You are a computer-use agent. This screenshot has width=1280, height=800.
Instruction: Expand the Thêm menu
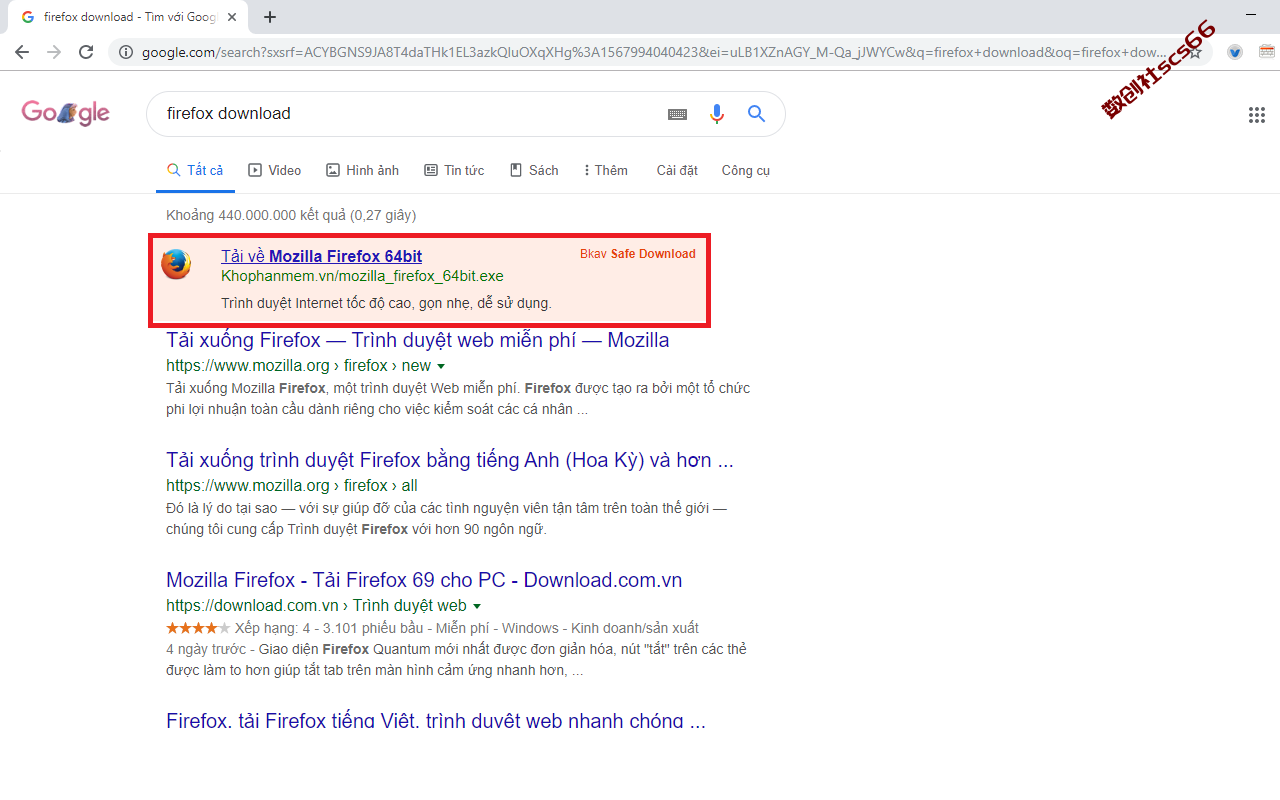pos(606,170)
